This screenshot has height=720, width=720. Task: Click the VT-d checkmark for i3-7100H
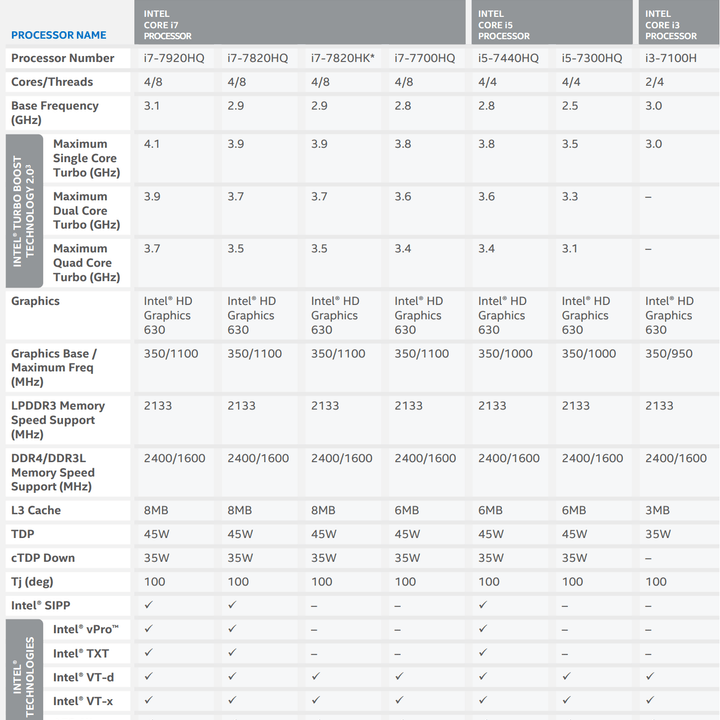click(x=650, y=676)
